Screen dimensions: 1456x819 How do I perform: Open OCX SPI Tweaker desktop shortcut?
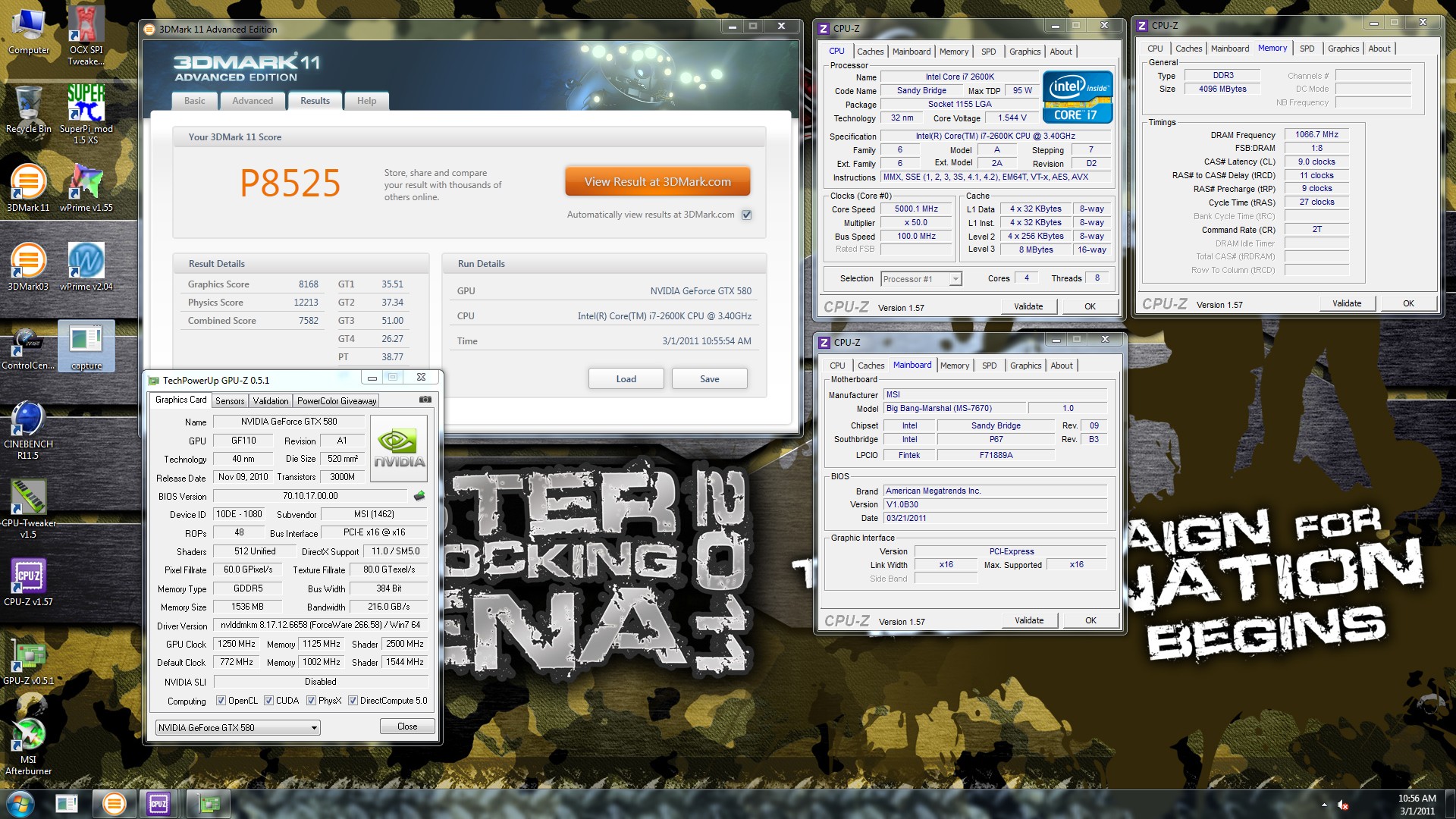pyautogui.click(x=86, y=35)
